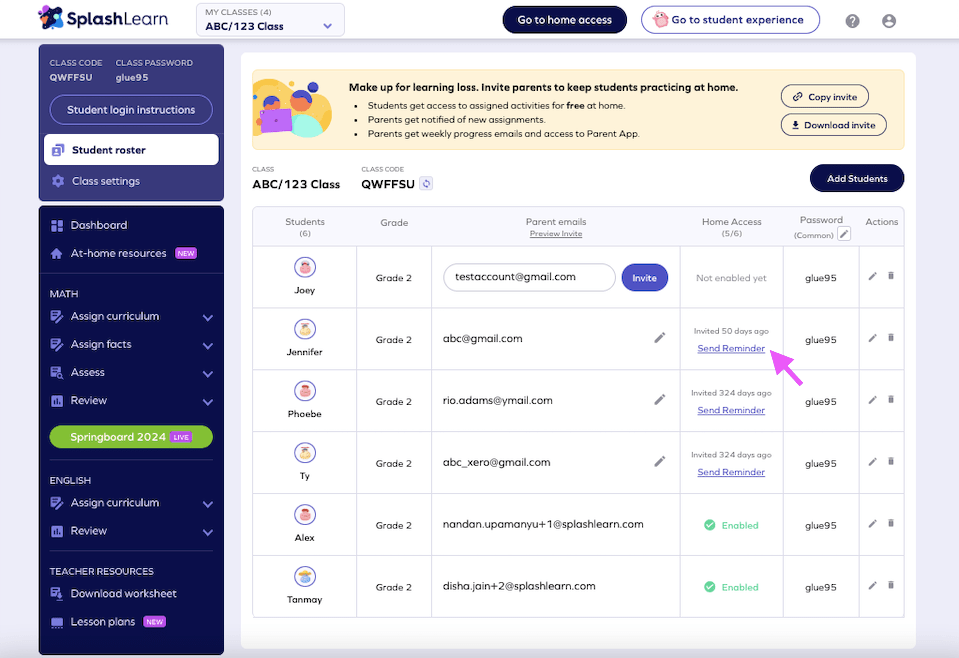Click Go to student experience

730,20
